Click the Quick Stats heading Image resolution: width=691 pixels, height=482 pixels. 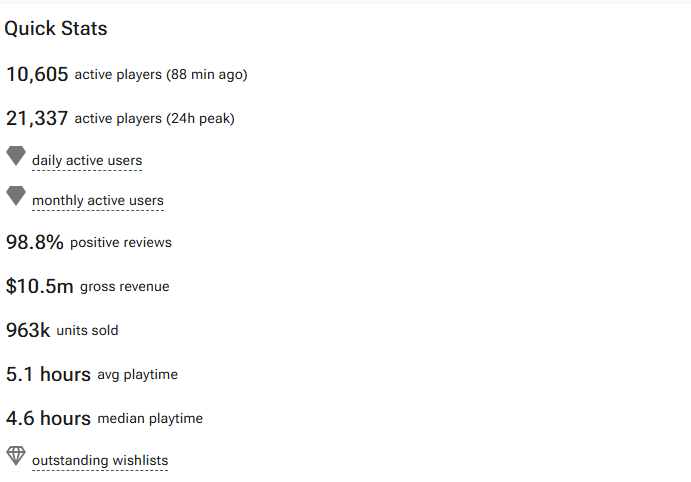[x=56, y=29]
